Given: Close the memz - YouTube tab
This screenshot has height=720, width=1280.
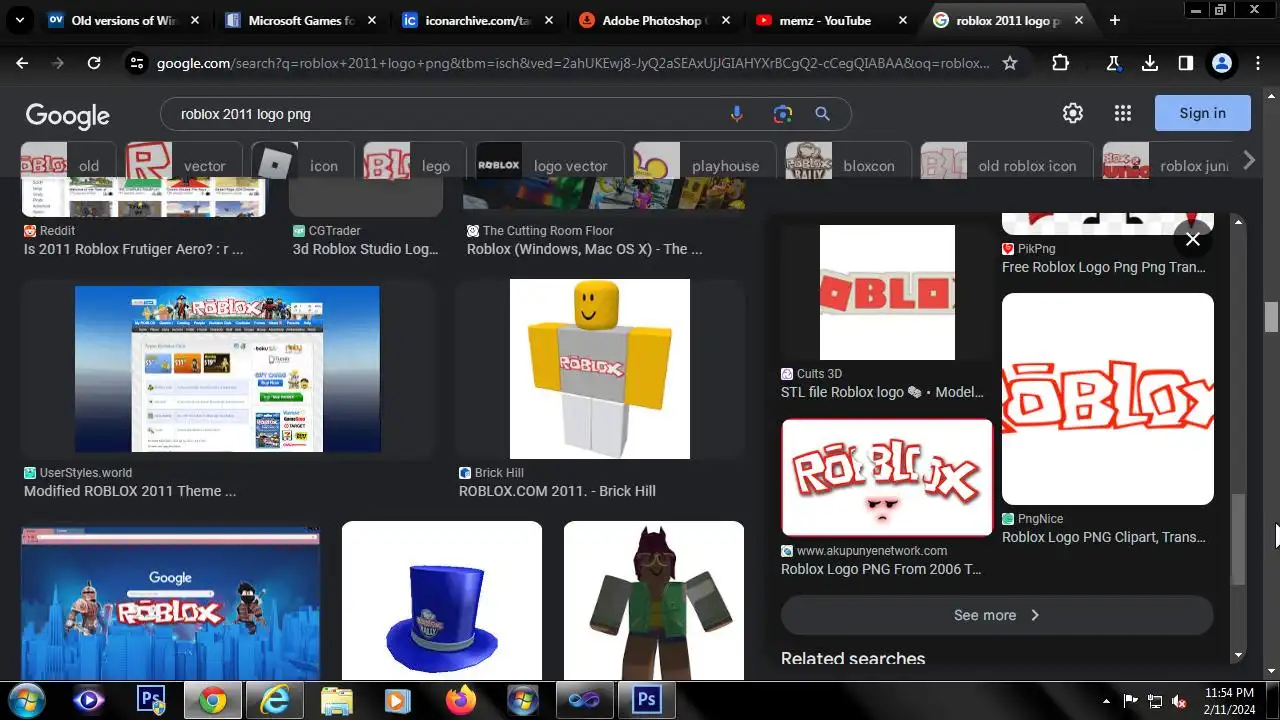Looking at the screenshot, I should (902, 20).
